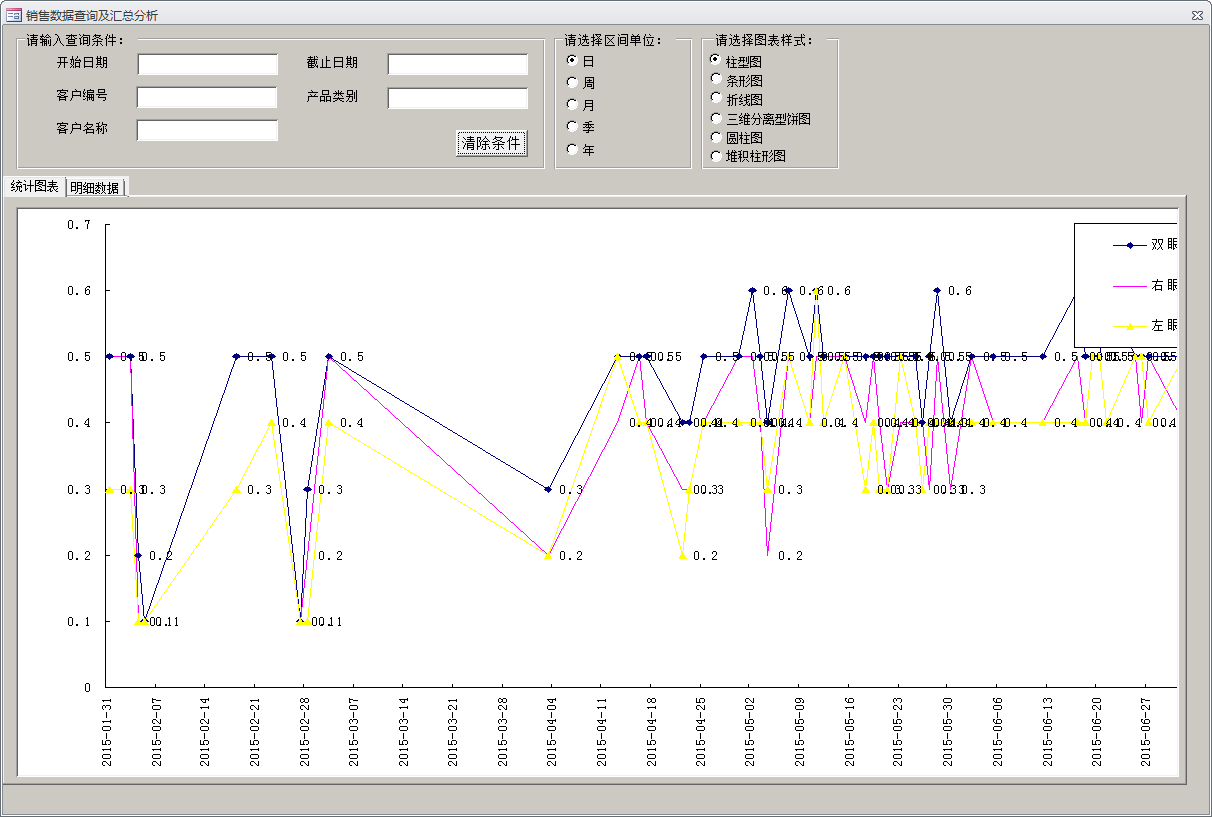Choose the 三维分离型饼图 chart style
Image resolution: width=1212 pixels, height=817 pixels.
(x=716, y=118)
